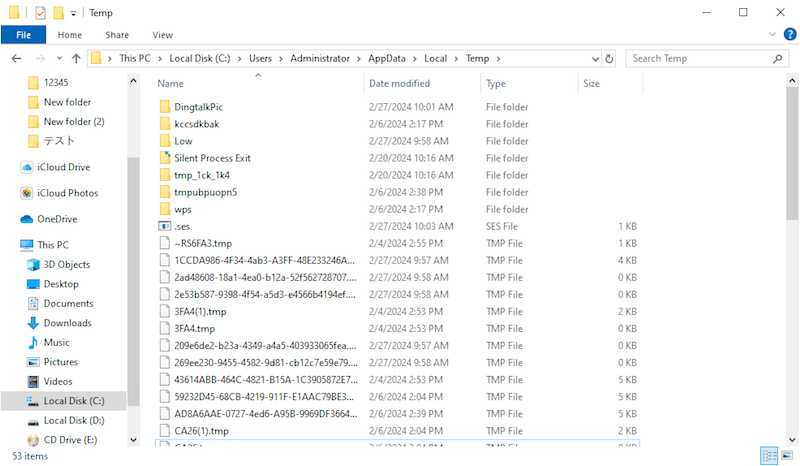Click the Back navigation arrow
800x466 pixels.
point(16,59)
